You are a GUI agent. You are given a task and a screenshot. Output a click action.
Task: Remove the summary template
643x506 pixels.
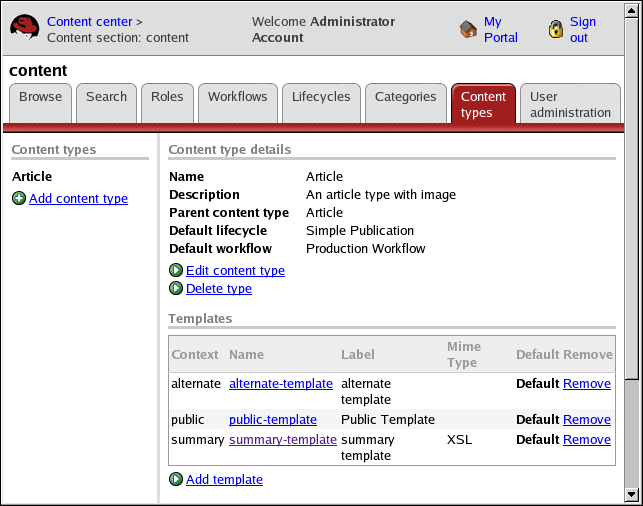(x=587, y=440)
